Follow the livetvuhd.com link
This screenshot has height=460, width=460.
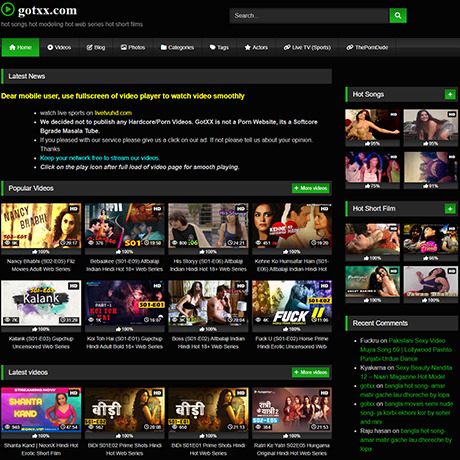click(113, 113)
